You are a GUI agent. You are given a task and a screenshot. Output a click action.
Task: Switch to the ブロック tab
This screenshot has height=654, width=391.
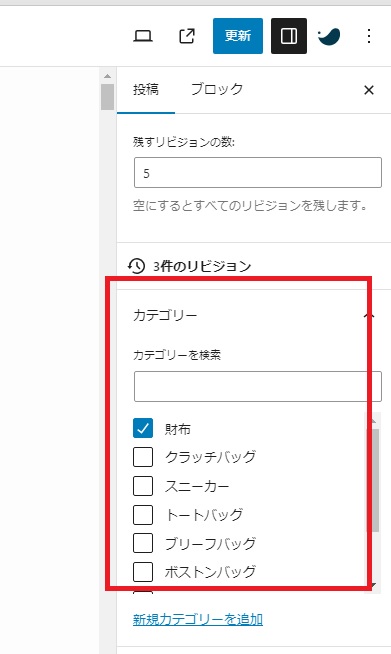217,89
